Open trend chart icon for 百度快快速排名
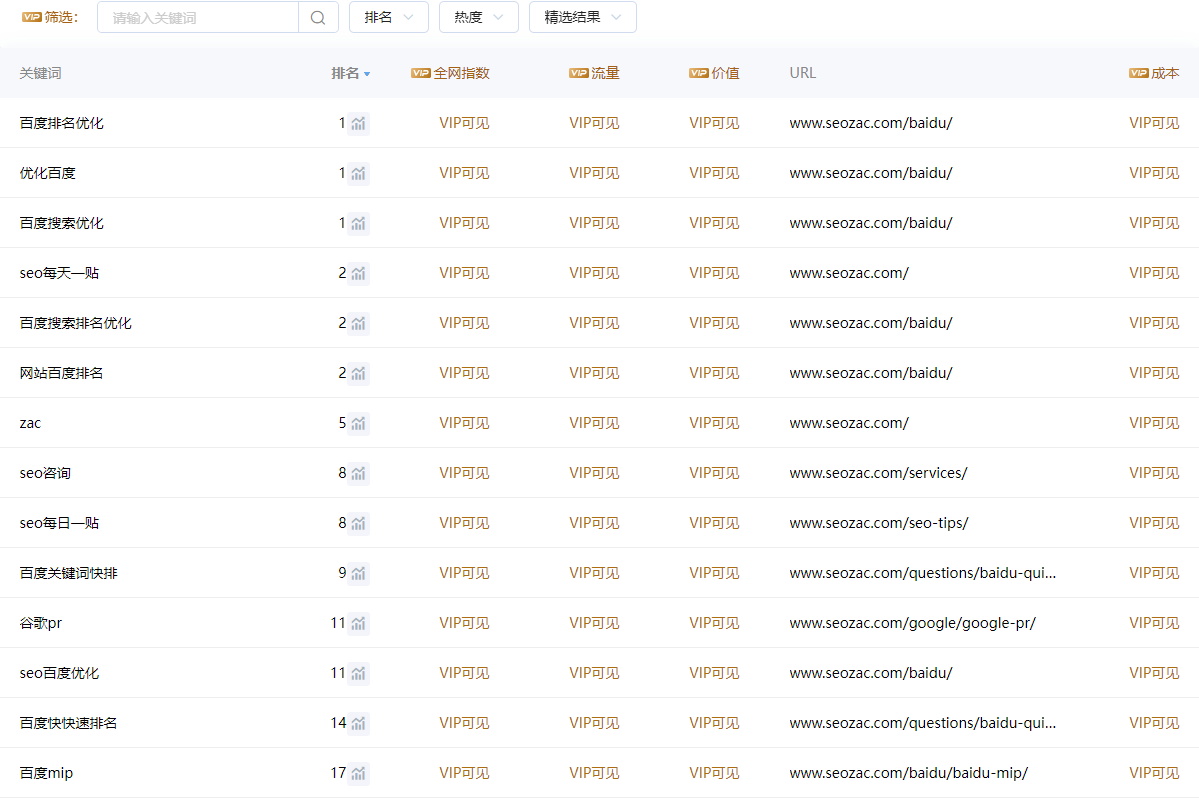The width and height of the screenshot is (1199, 801). point(358,723)
